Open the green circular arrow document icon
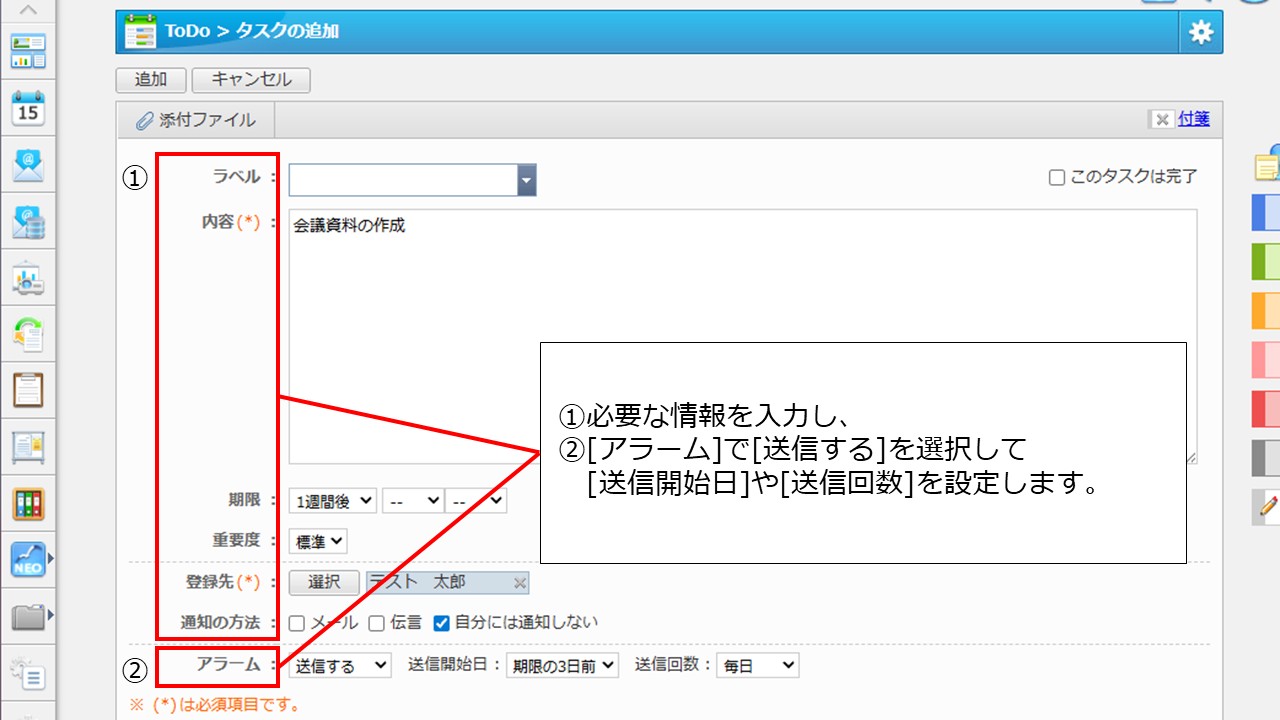This screenshot has height=720, width=1280. 28,334
